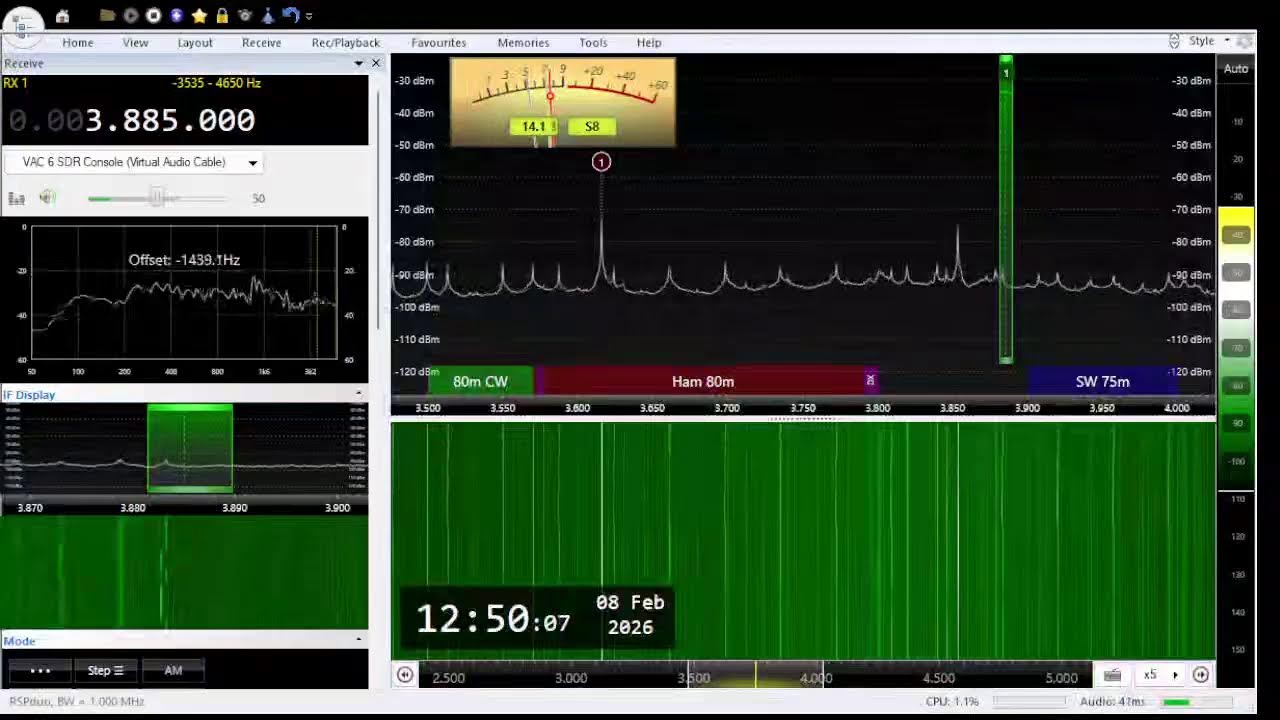Click the SW 75m band label
1280x720 pixels.
coord(1103,382)
